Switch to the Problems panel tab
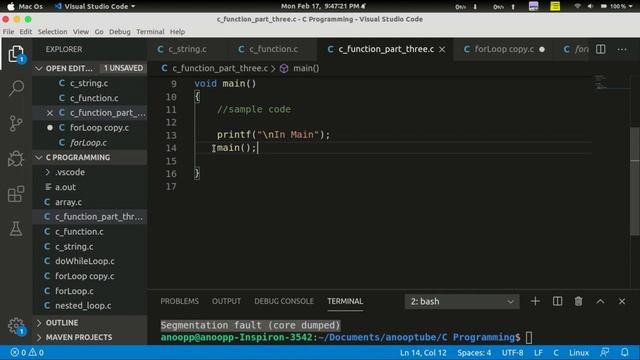 pos(179,301)
